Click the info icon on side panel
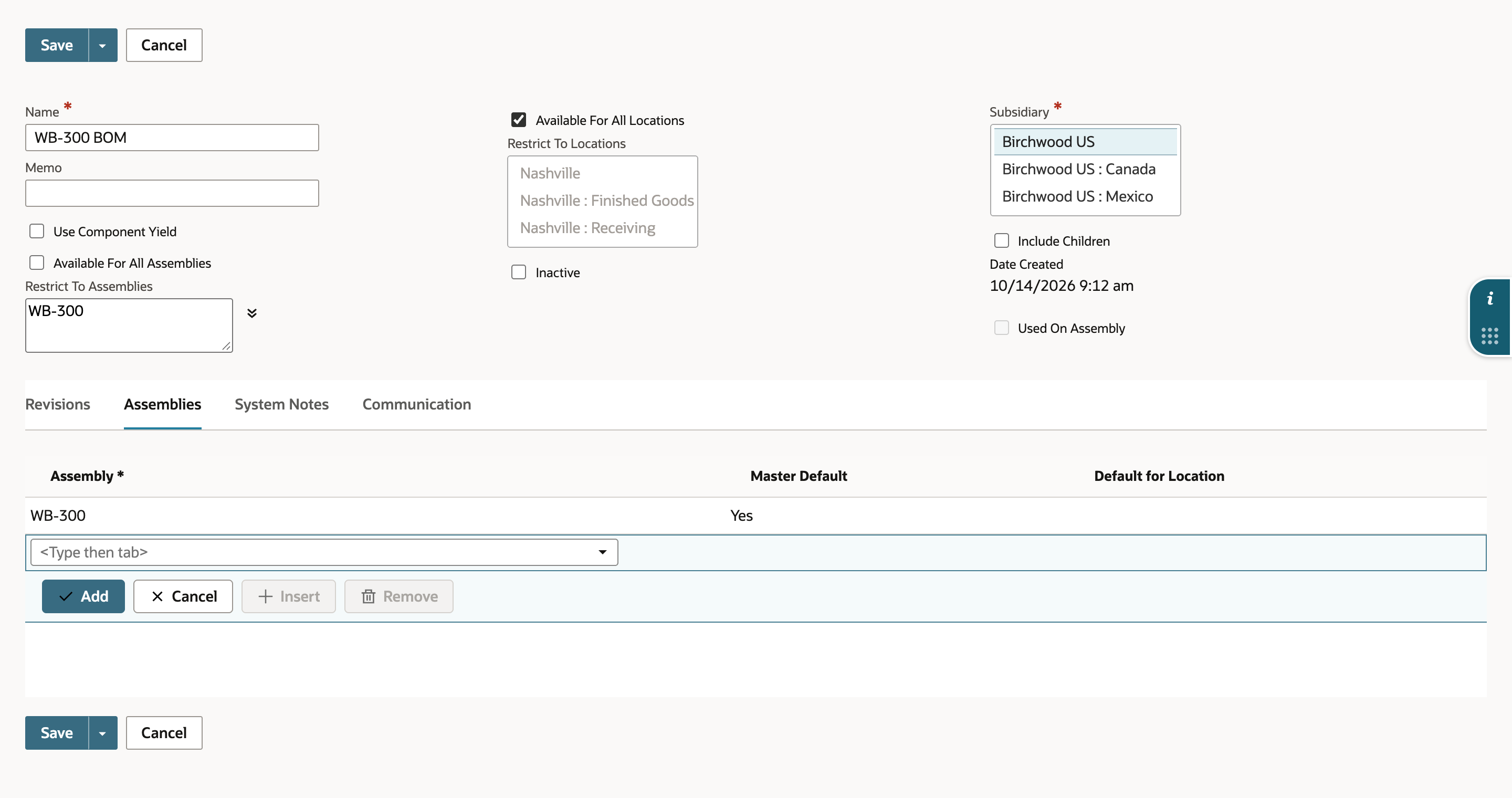Image resolution: width=1512 pixels, height=798 pixels. point(1490,299)
